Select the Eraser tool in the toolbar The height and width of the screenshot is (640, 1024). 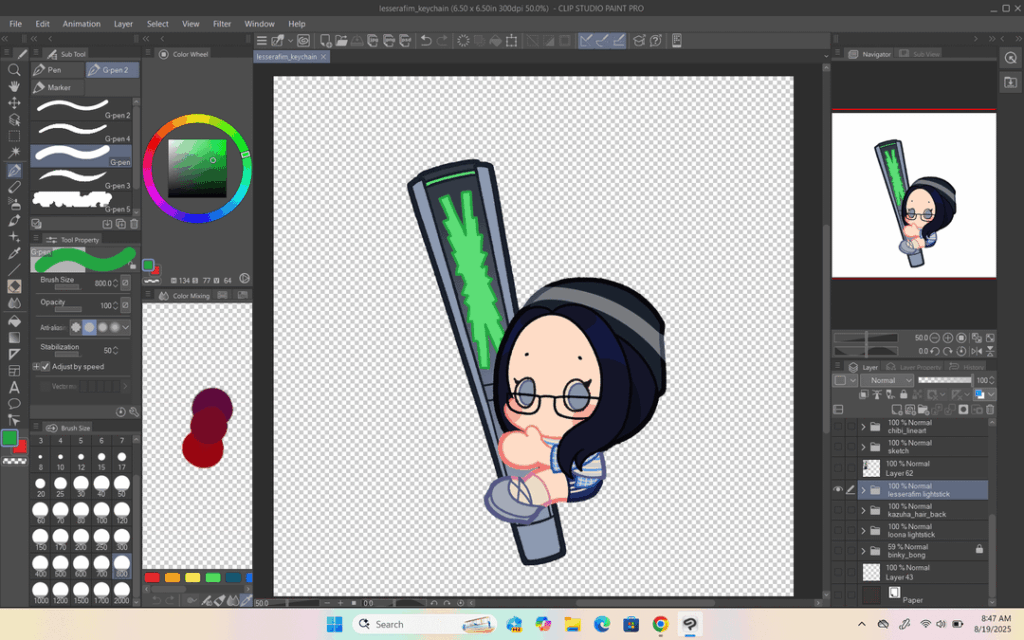point(14,186)
